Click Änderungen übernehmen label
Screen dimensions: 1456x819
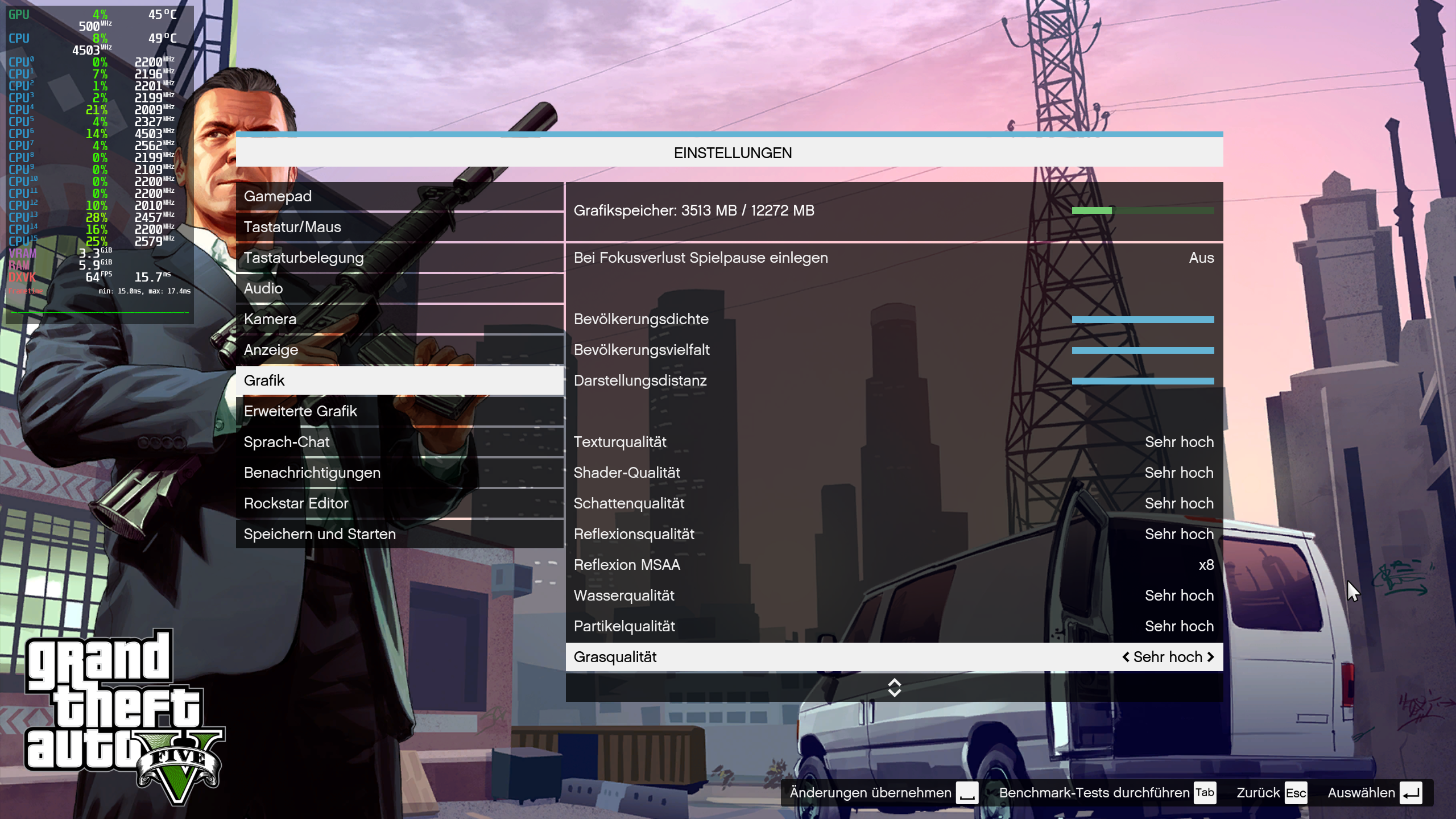pos(870,793)
